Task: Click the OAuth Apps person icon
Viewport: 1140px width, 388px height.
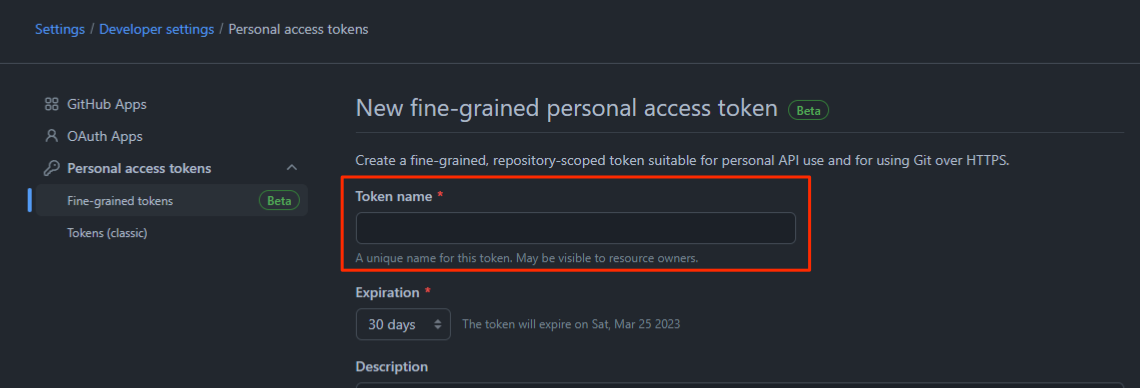Action: [x=51, y=136]
